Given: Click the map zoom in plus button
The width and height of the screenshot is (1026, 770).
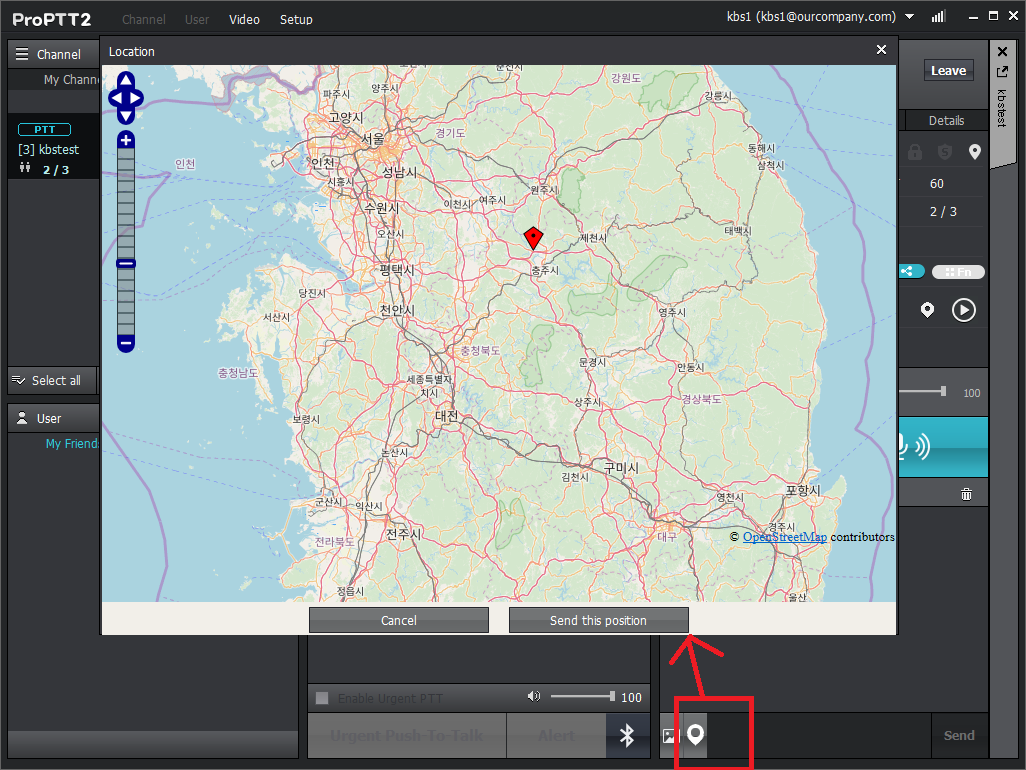Looking at the screenshot, I should [x=126, y=140].
